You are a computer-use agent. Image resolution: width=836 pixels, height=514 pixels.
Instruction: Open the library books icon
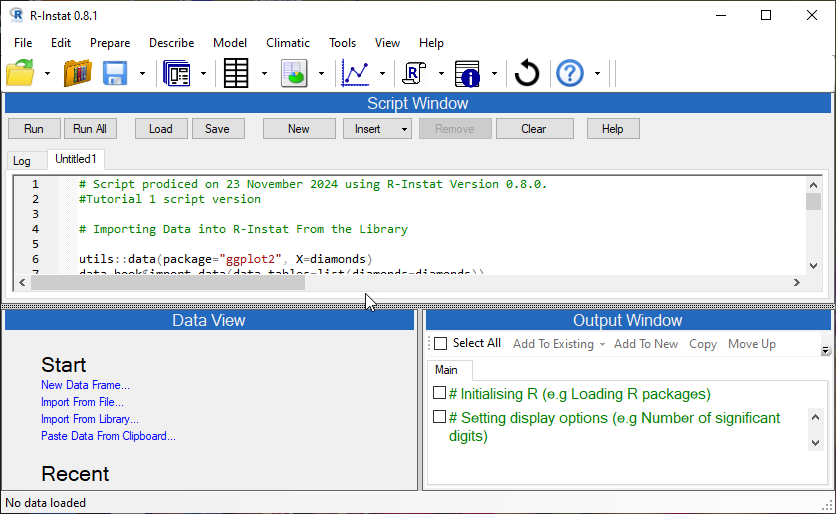[78, 73]
